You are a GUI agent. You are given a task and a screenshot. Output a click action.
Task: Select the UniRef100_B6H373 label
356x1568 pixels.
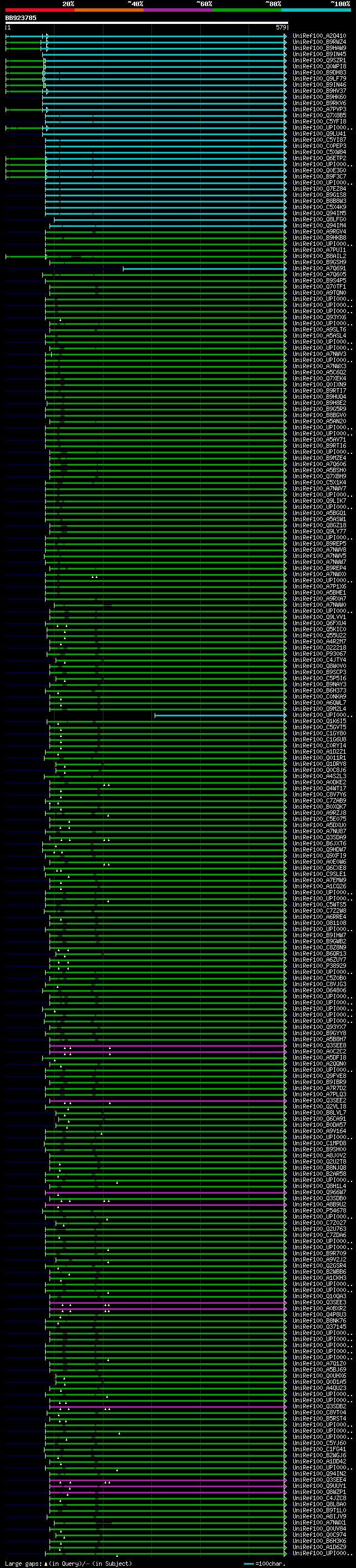coord(319,691)
